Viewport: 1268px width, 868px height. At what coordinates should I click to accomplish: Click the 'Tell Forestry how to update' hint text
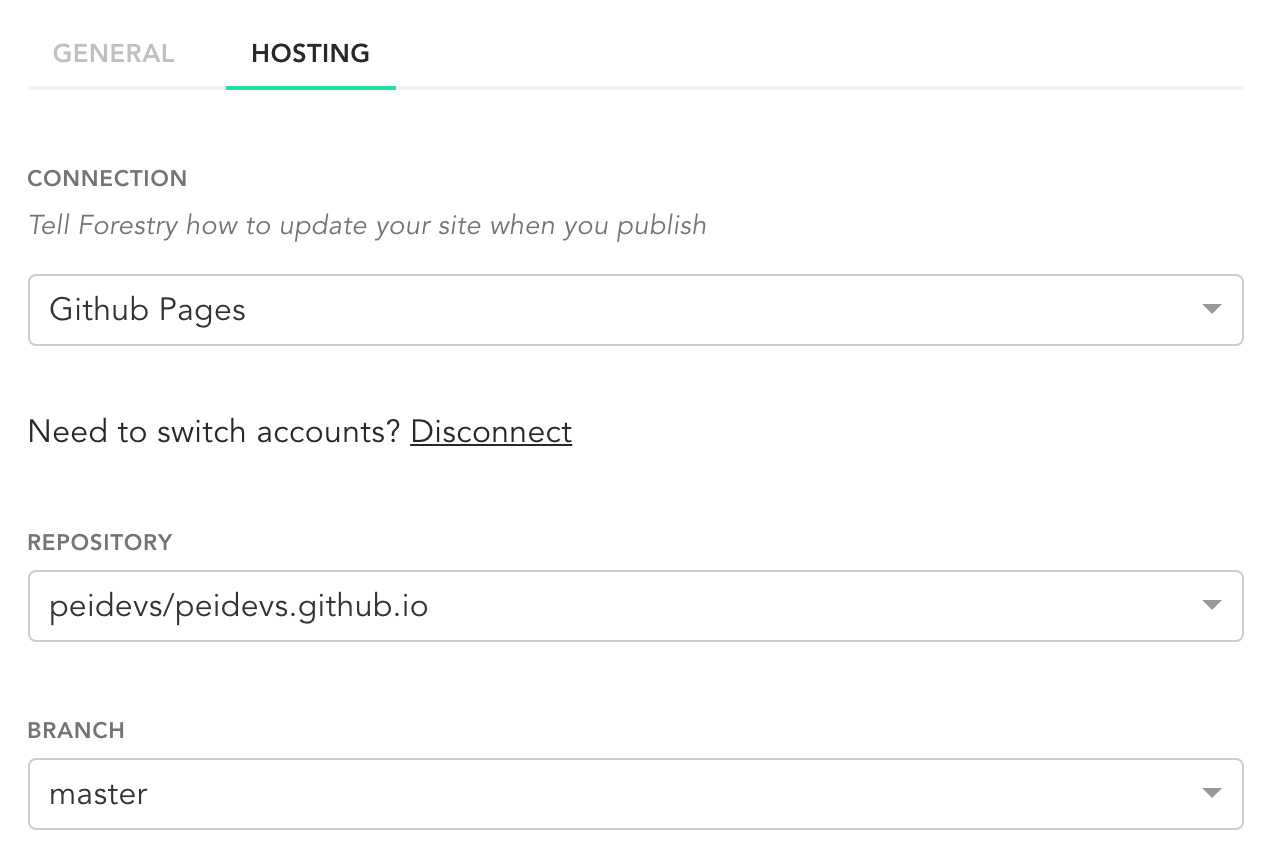click(x=367, y=225)
